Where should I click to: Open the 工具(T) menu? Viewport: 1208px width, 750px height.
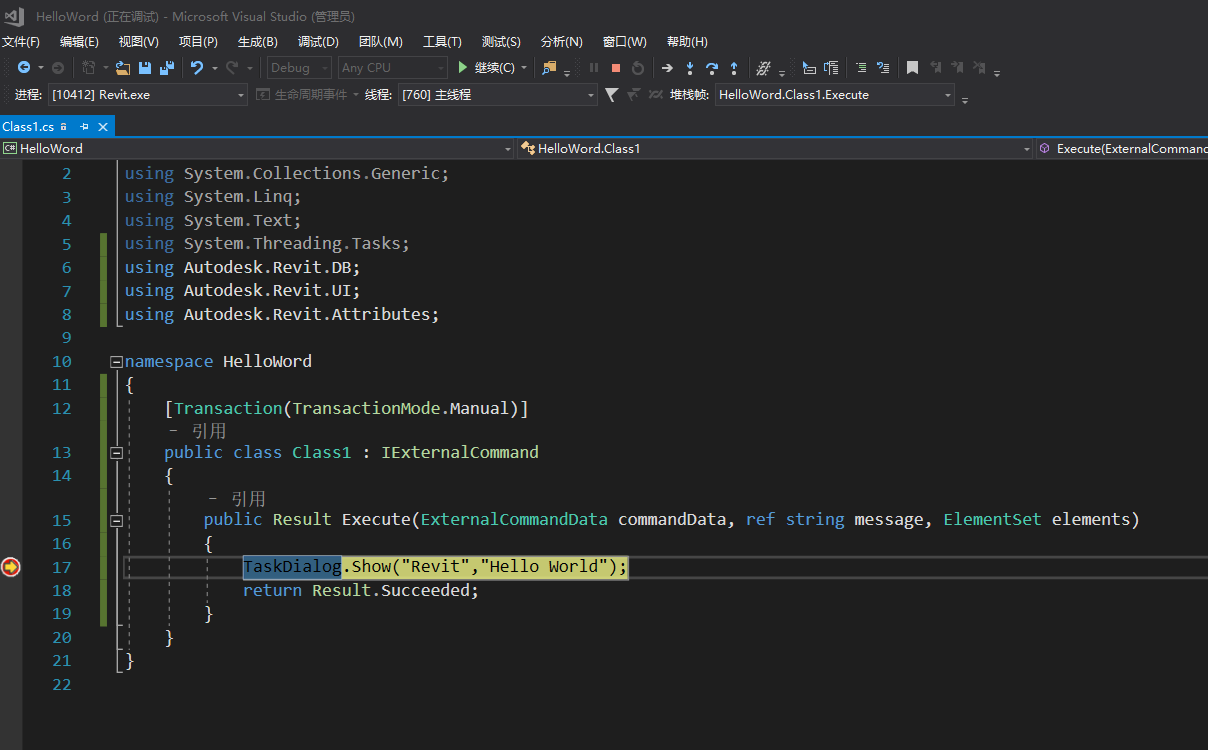[x=442, y=42]
